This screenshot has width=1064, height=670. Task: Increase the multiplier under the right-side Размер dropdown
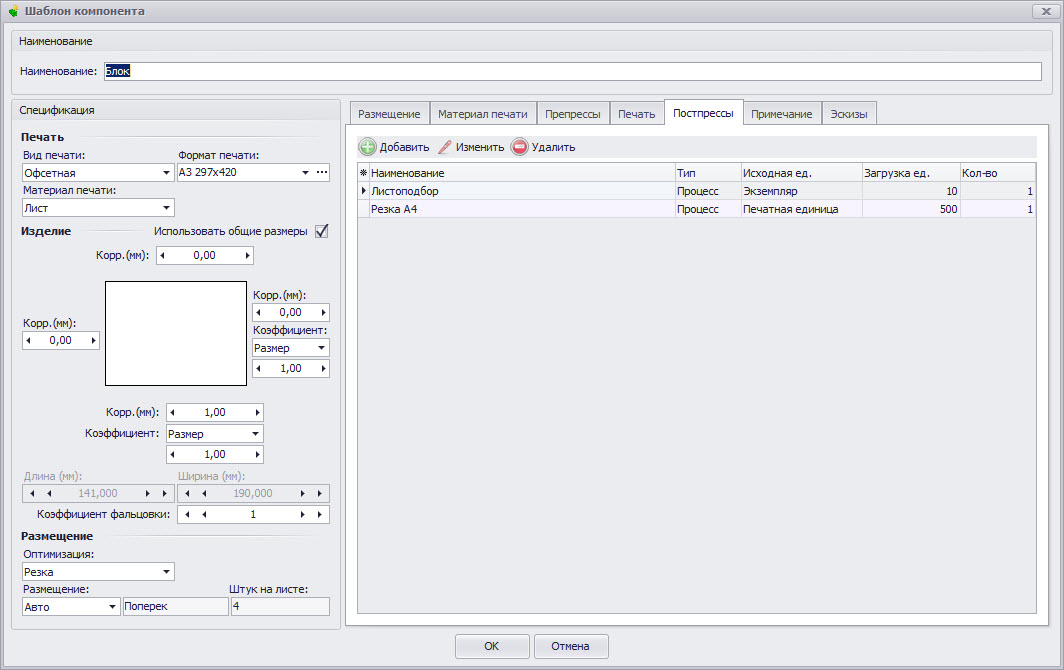tap(324, 369)
